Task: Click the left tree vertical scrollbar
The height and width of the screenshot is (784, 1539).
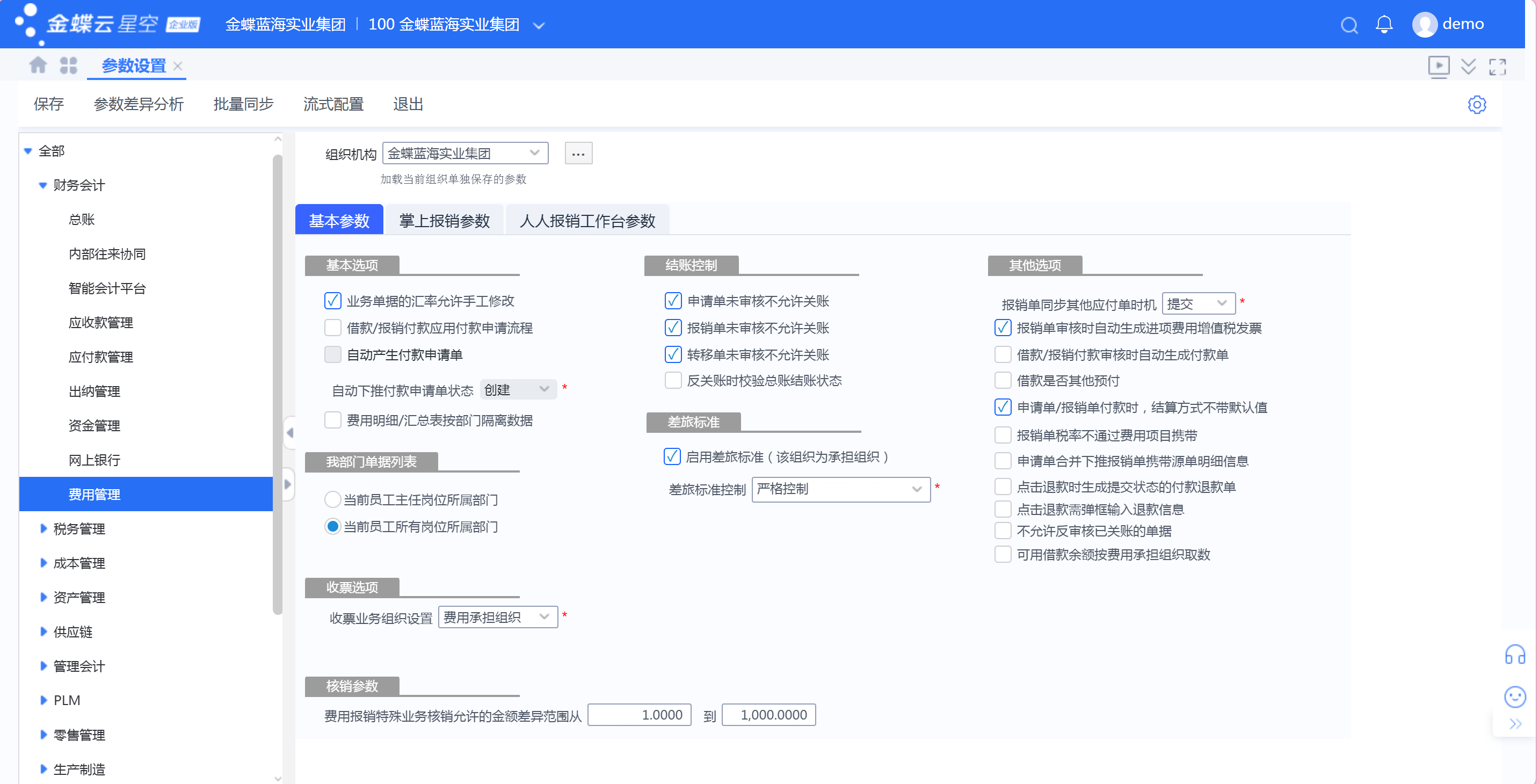Action: [277, 384]
